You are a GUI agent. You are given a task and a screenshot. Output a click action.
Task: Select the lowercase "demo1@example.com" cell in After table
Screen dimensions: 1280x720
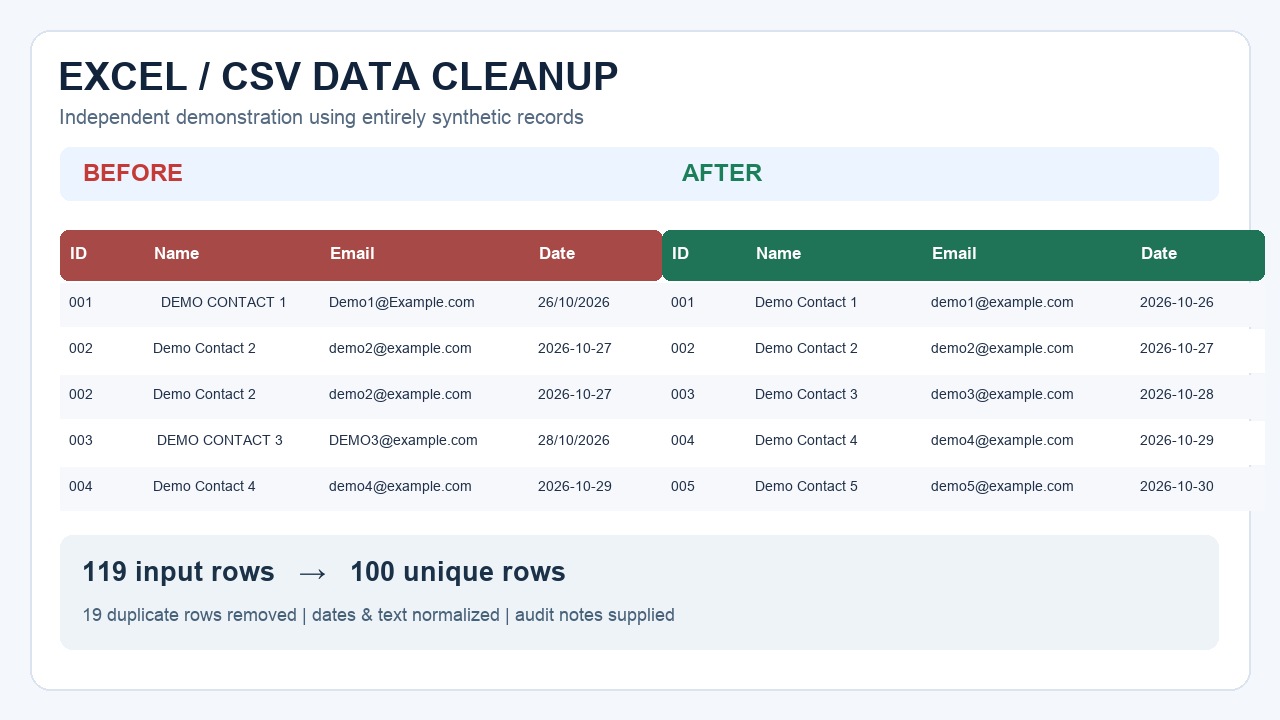[1002, 302]
